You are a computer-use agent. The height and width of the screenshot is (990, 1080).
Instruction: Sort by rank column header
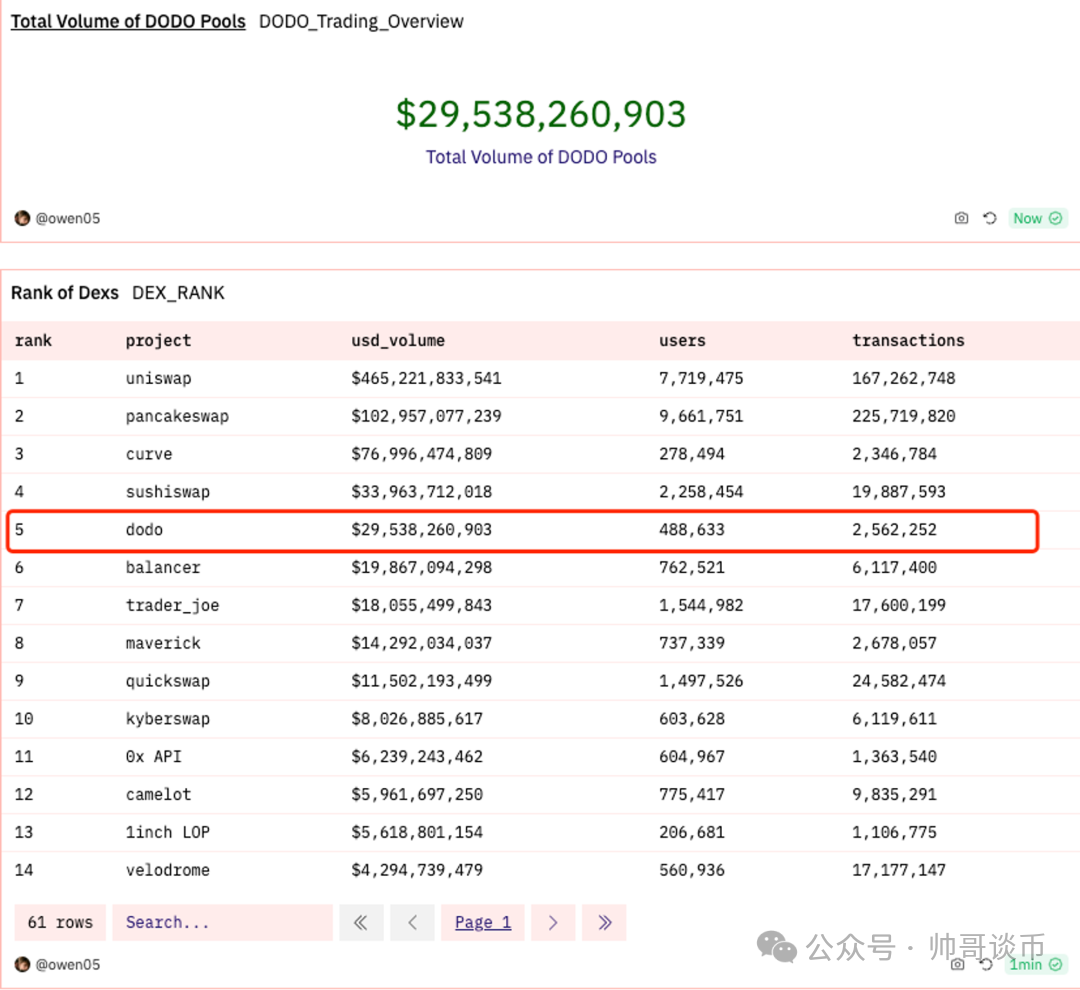pyautogui.click(x=33, y=340)
